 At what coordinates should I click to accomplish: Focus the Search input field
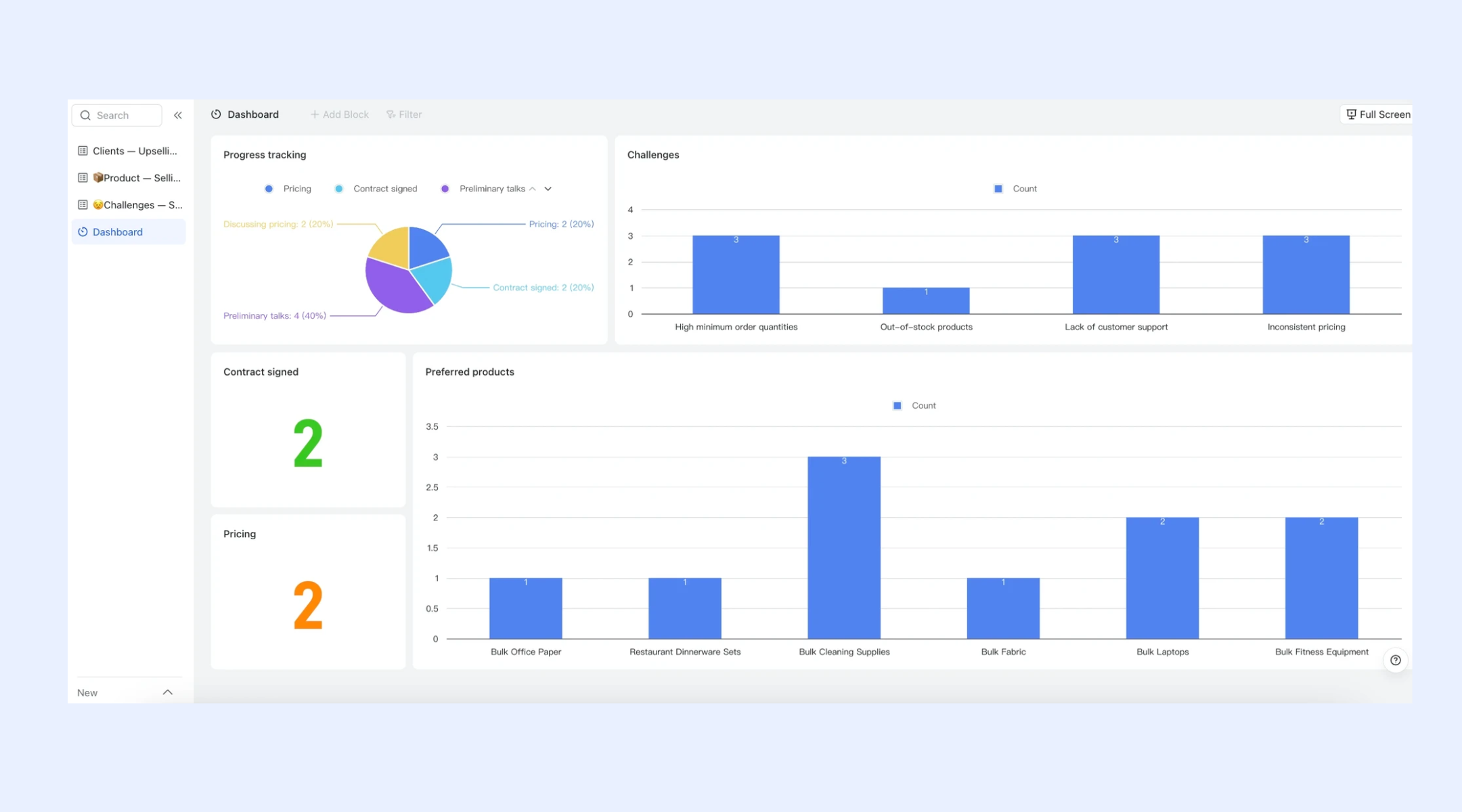(117, 116)
